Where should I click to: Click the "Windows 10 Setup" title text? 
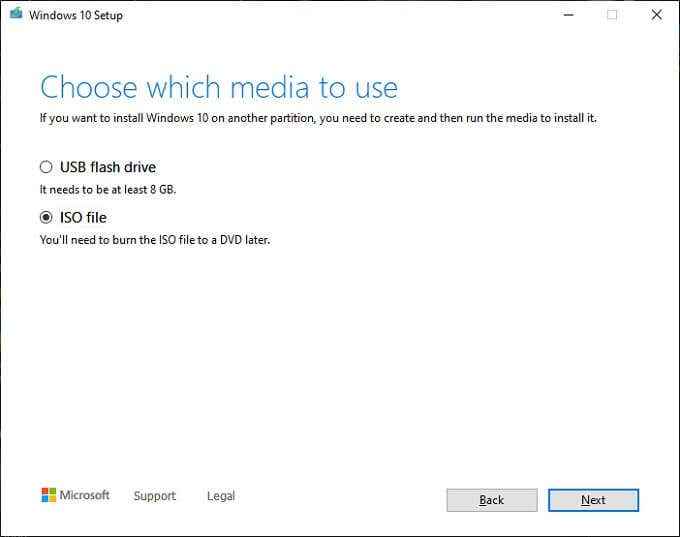coord(76,15)
